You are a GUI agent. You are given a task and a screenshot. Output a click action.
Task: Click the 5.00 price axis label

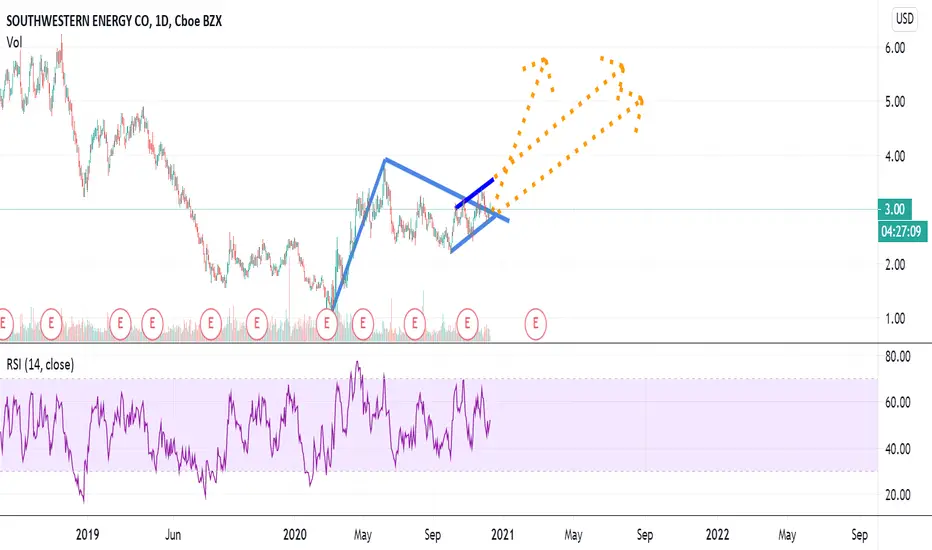[895, 102]
